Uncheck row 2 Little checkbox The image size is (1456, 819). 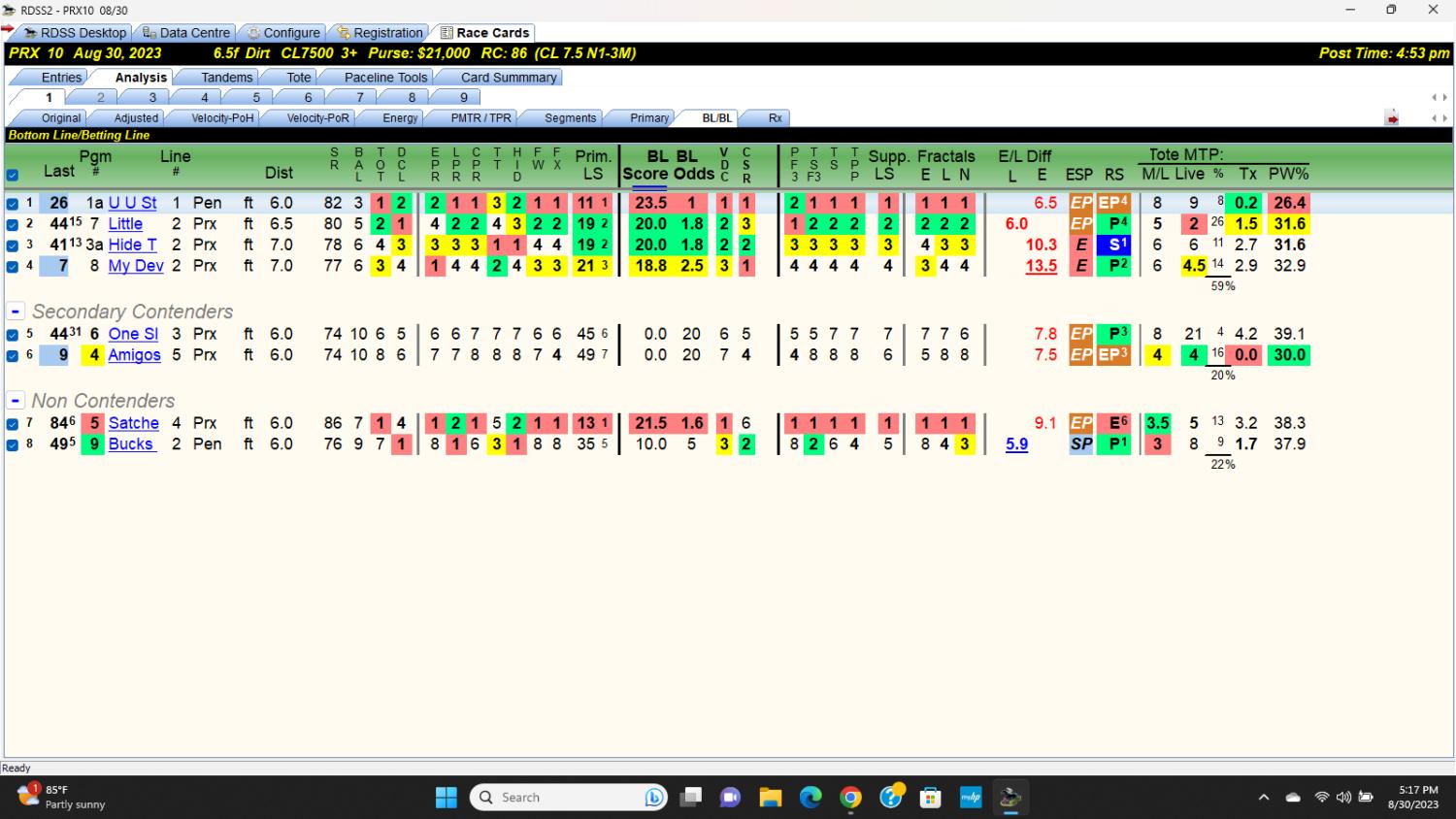tap(13, 224)
